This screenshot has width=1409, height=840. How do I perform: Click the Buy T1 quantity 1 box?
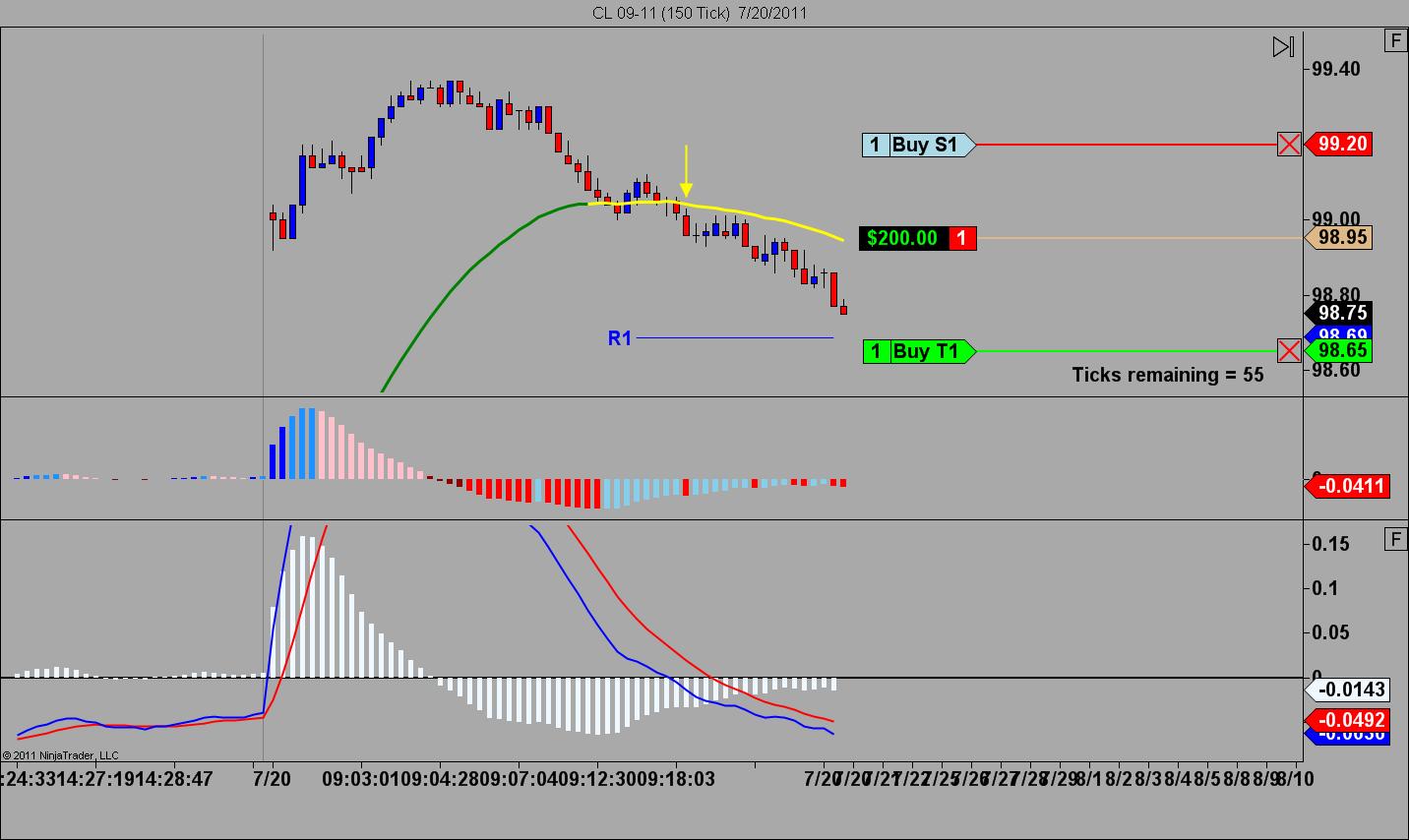pyautogui.click(x=875, y=351)
